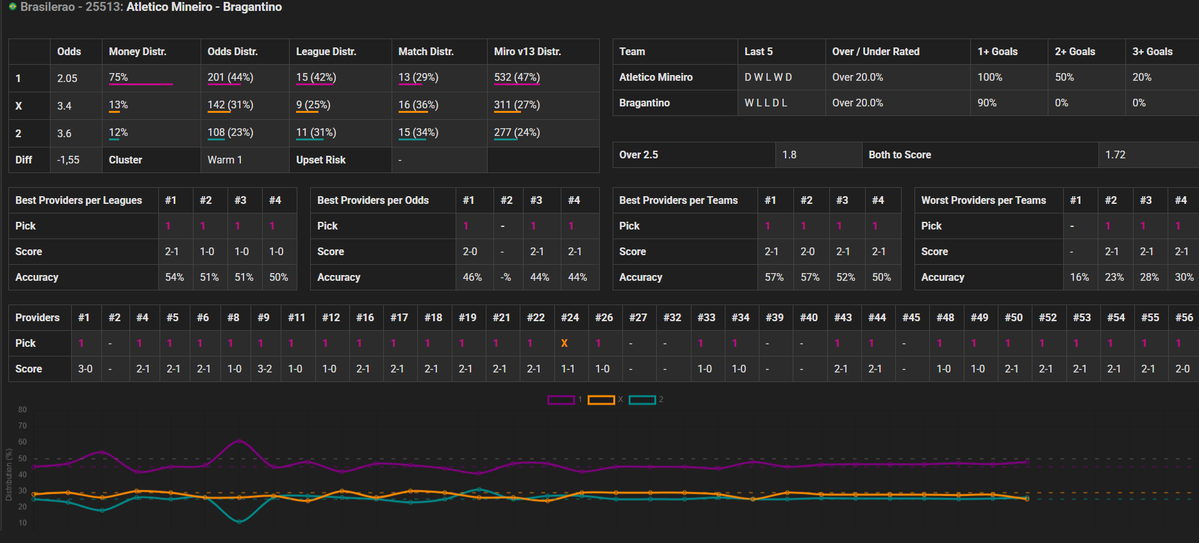Click the Over 2.5 odds value 1.8
The height and width of the screenshot is (543, 1199).
(x=788, y=154)
